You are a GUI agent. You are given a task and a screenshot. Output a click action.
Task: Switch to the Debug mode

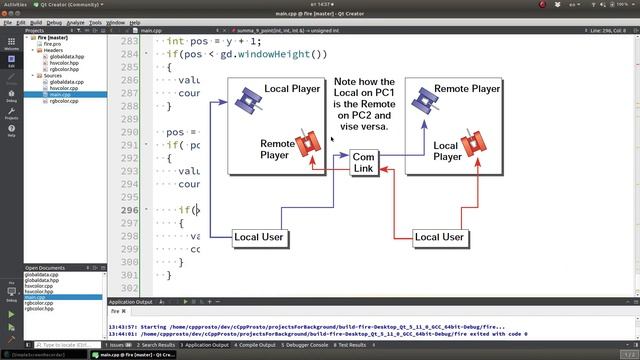click(11, 96)
